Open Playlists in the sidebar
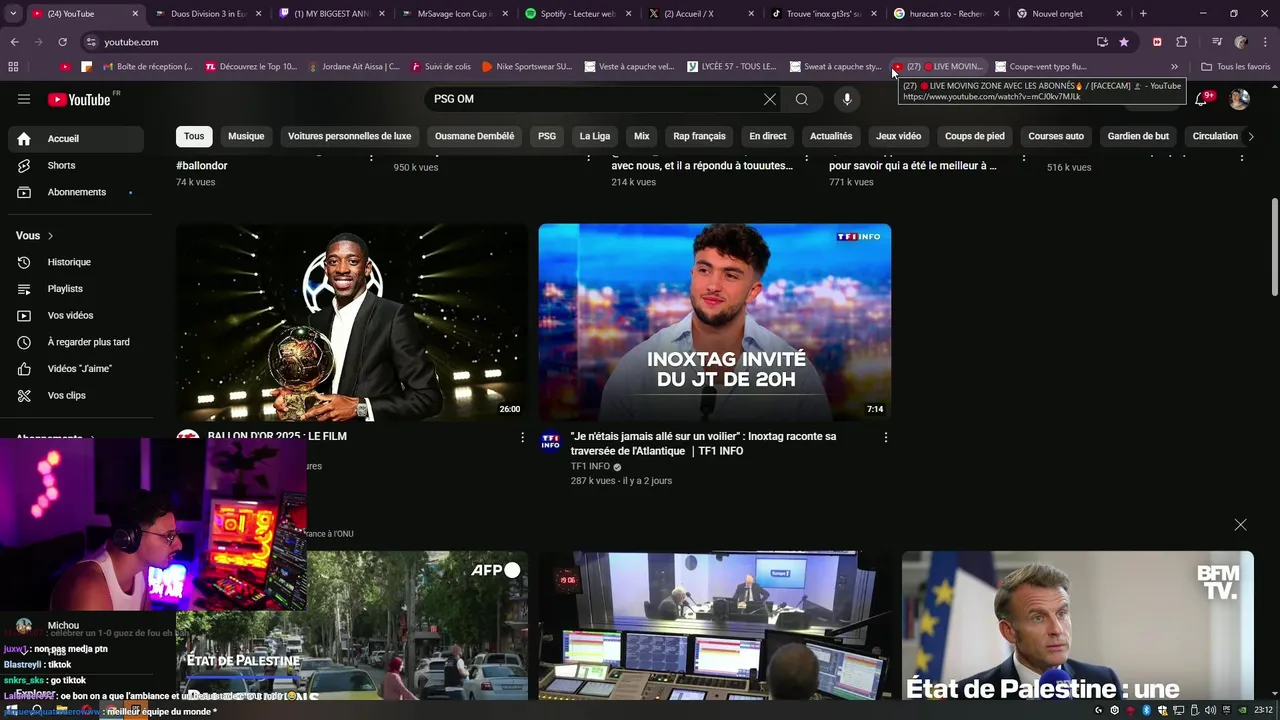Viewport: 1280px width, 720px height. click(x=76, y=289)
